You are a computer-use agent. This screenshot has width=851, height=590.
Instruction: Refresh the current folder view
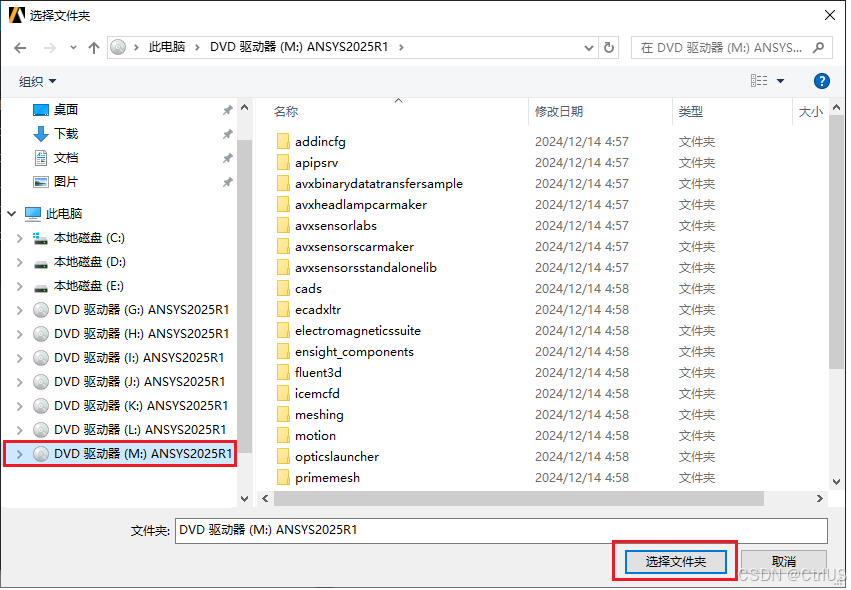(609, 48)
